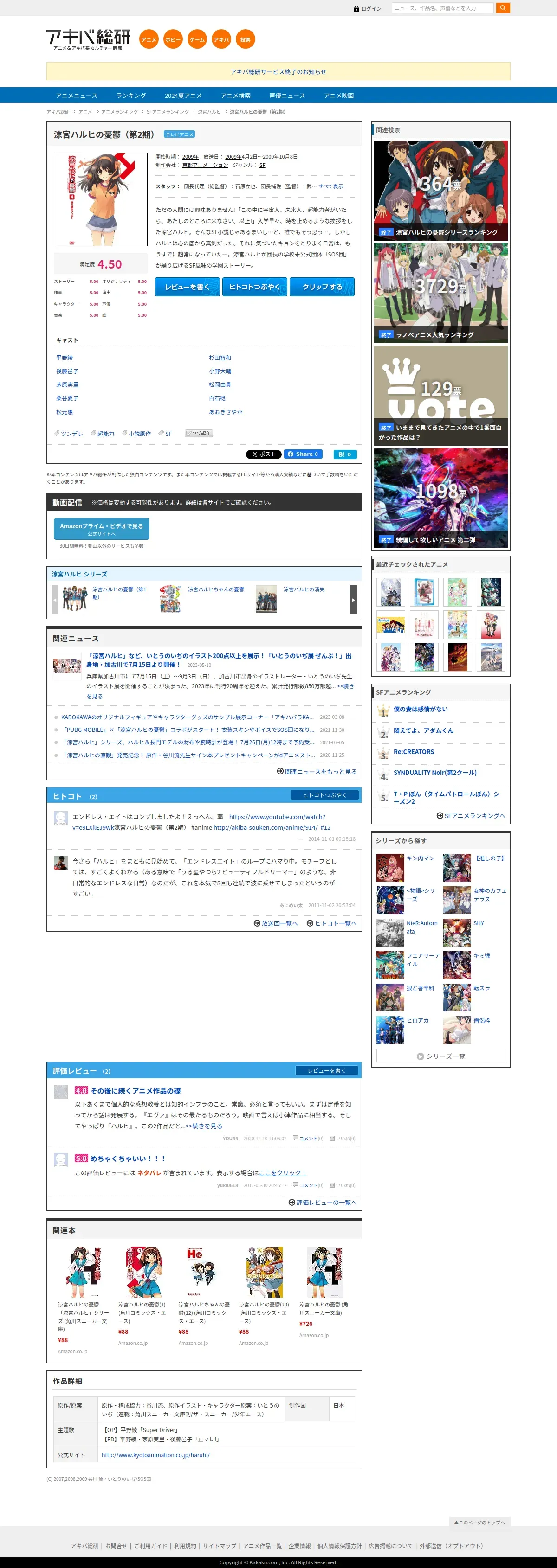Image resolution: width=557 pixels, height=1568 pixels.
Task: Click the 京都アニメーション studio link
Action: 205,165
